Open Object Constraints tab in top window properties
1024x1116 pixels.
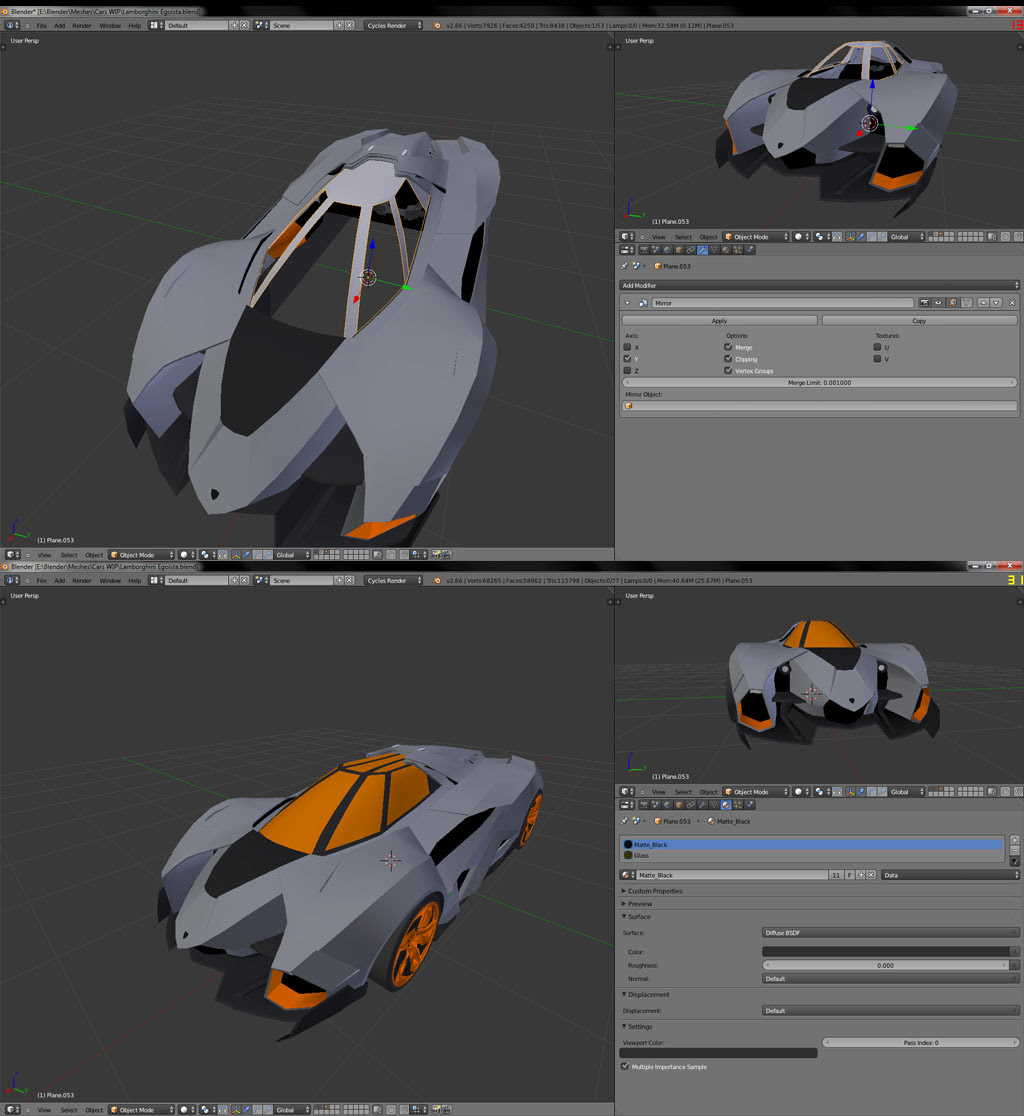point(690,250)
